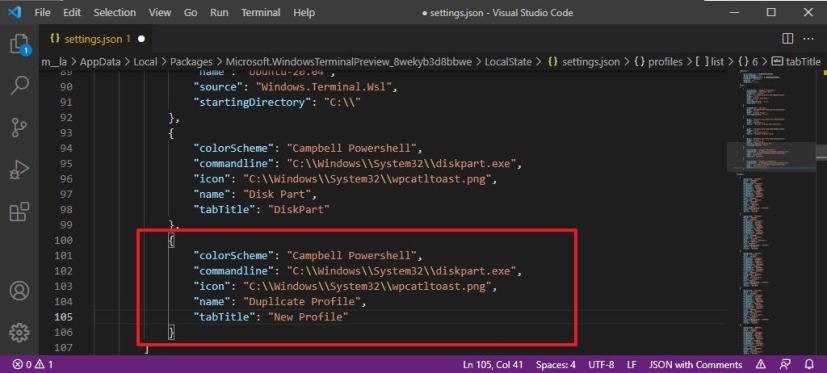Viewport: 827px width, 373px height.
Task: Click AppData in the breadcrumb
Action: coord(100,62)
